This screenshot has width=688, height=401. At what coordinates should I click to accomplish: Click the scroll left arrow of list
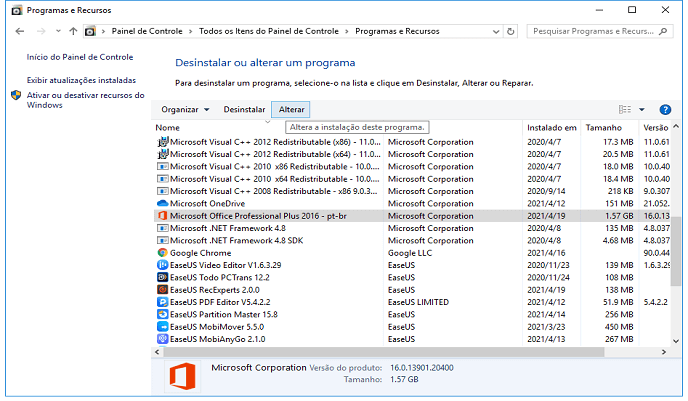pos(158,352)
